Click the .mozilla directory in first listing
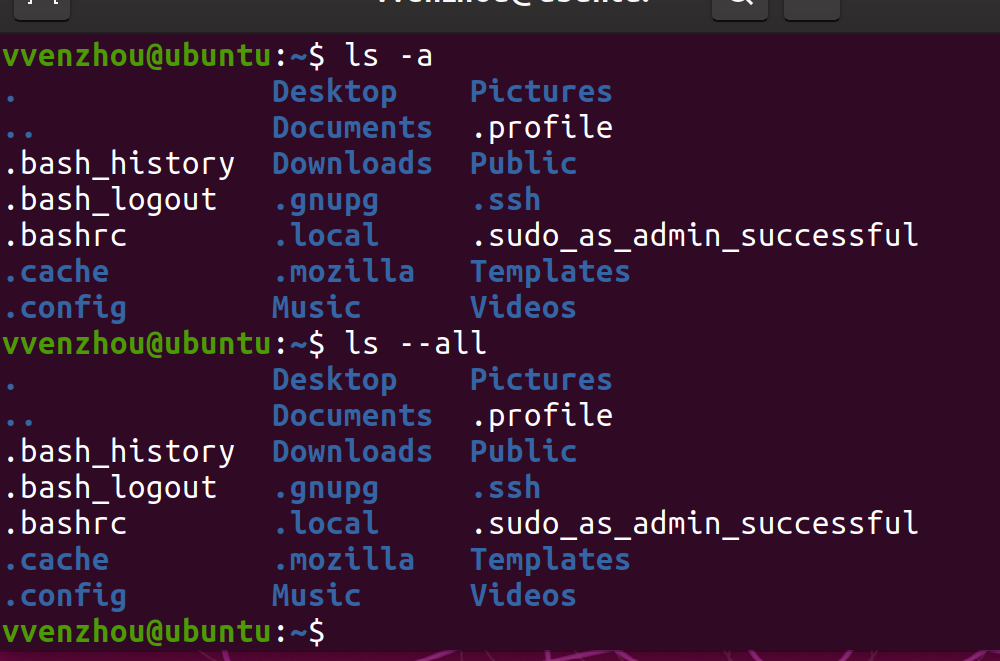The image size is (1000, 661). (x=343, y=272)
